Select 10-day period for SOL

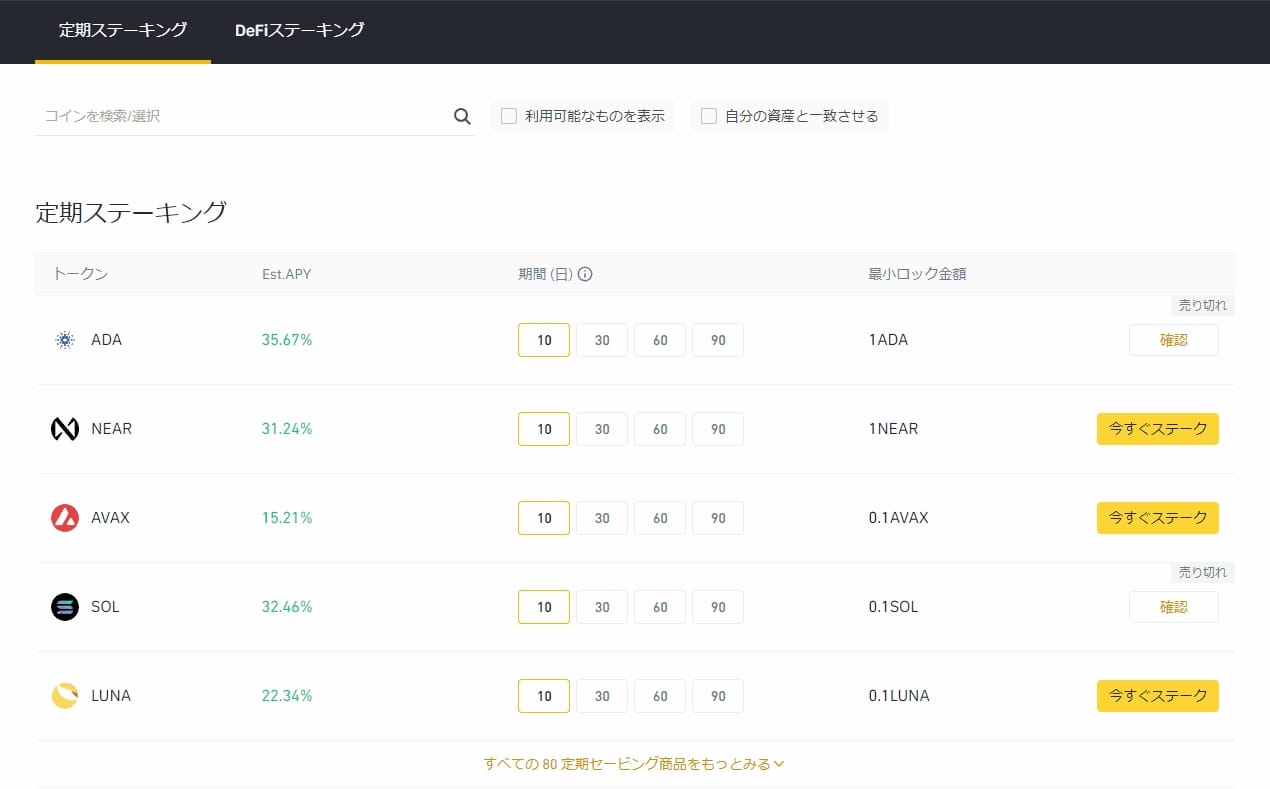(544, 607)
